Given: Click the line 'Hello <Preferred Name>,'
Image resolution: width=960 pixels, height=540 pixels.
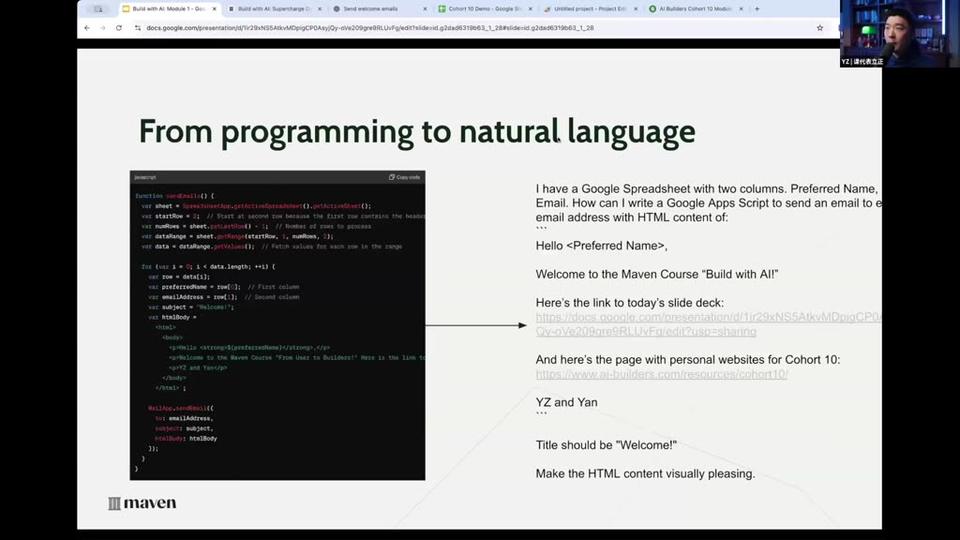Looking at the screenshot, I should [601, 246].
